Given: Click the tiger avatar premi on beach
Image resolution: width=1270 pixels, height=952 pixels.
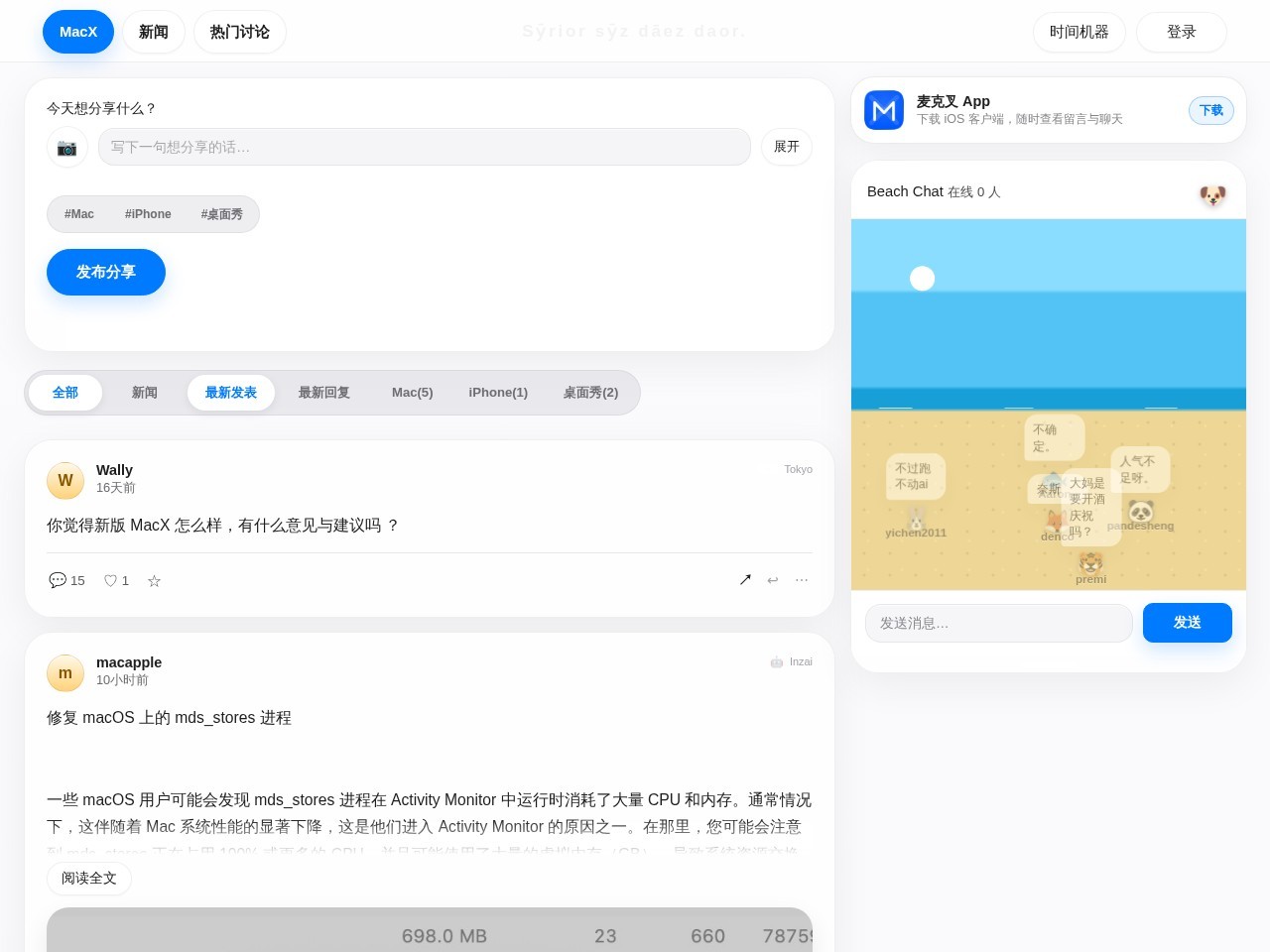Looking at the screenshot, I should (1091, 563).
